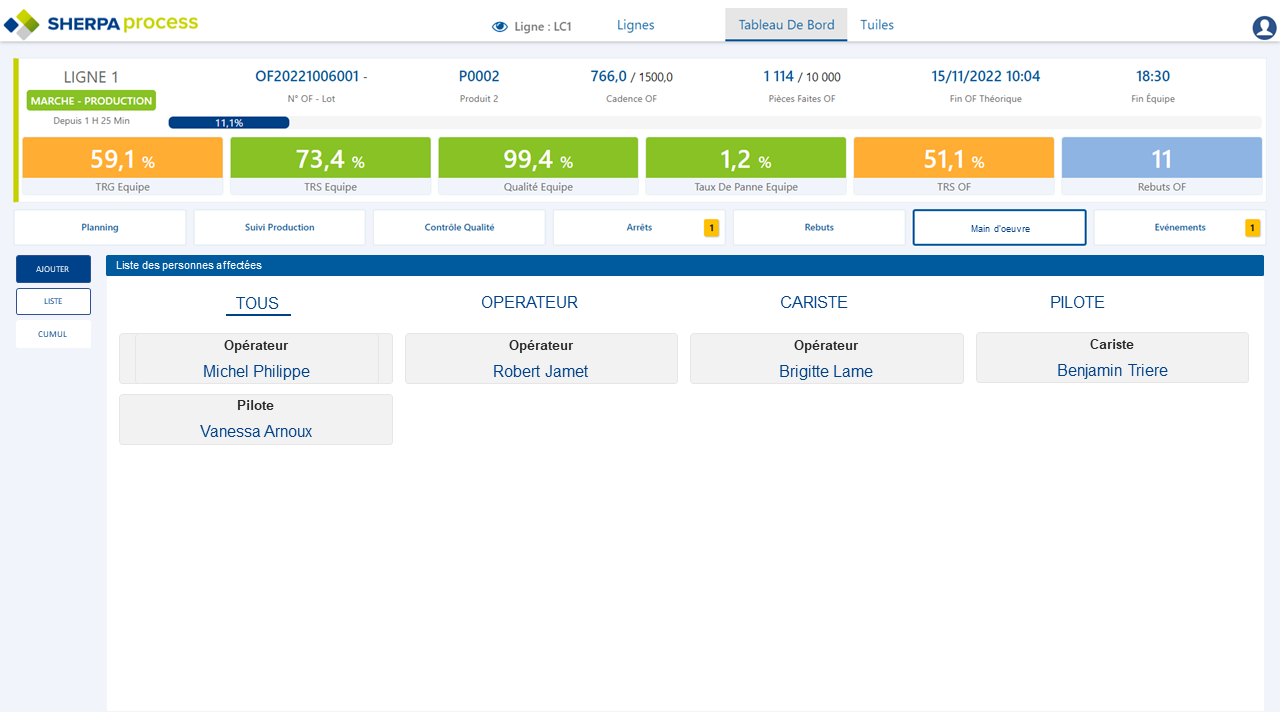This screenshot has height=720, width=1280.
Task: Show the CUMUL view
Action: (53, 334)
